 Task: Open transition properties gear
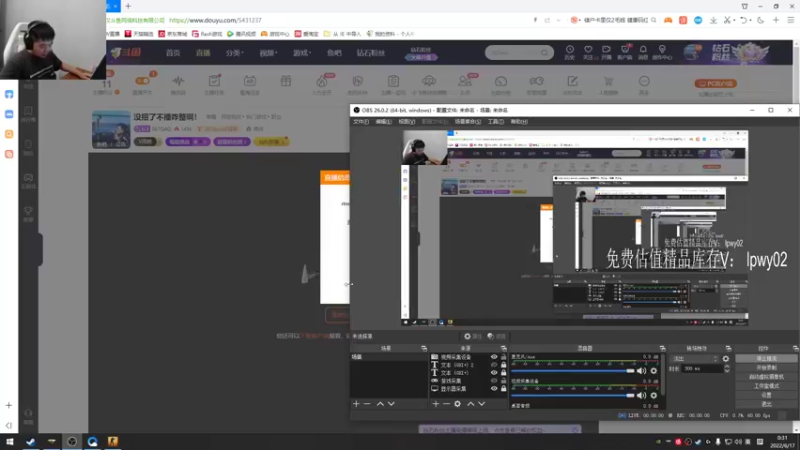(726, 359)
